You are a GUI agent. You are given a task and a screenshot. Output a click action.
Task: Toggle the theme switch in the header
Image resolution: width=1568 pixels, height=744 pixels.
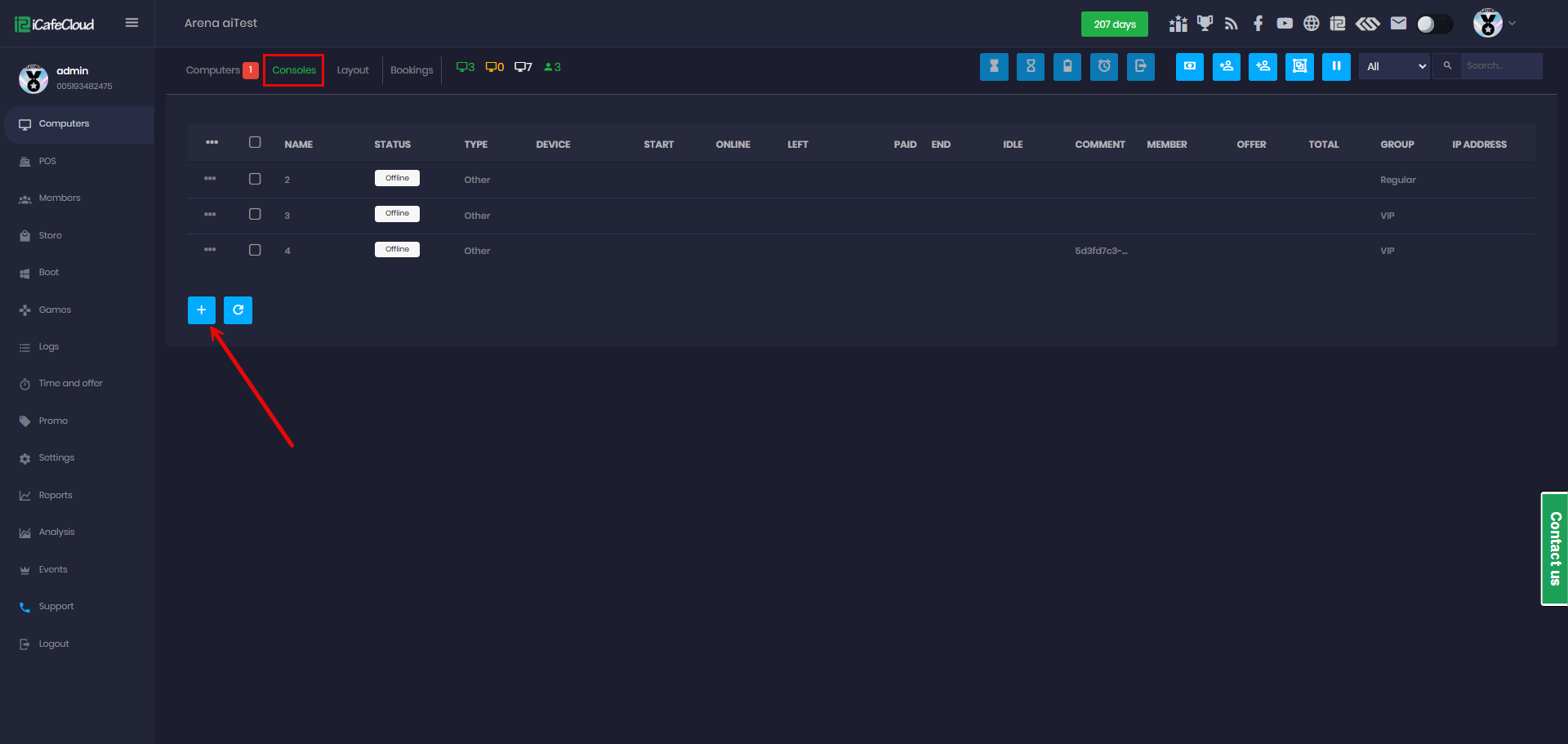coord(1434,25)
